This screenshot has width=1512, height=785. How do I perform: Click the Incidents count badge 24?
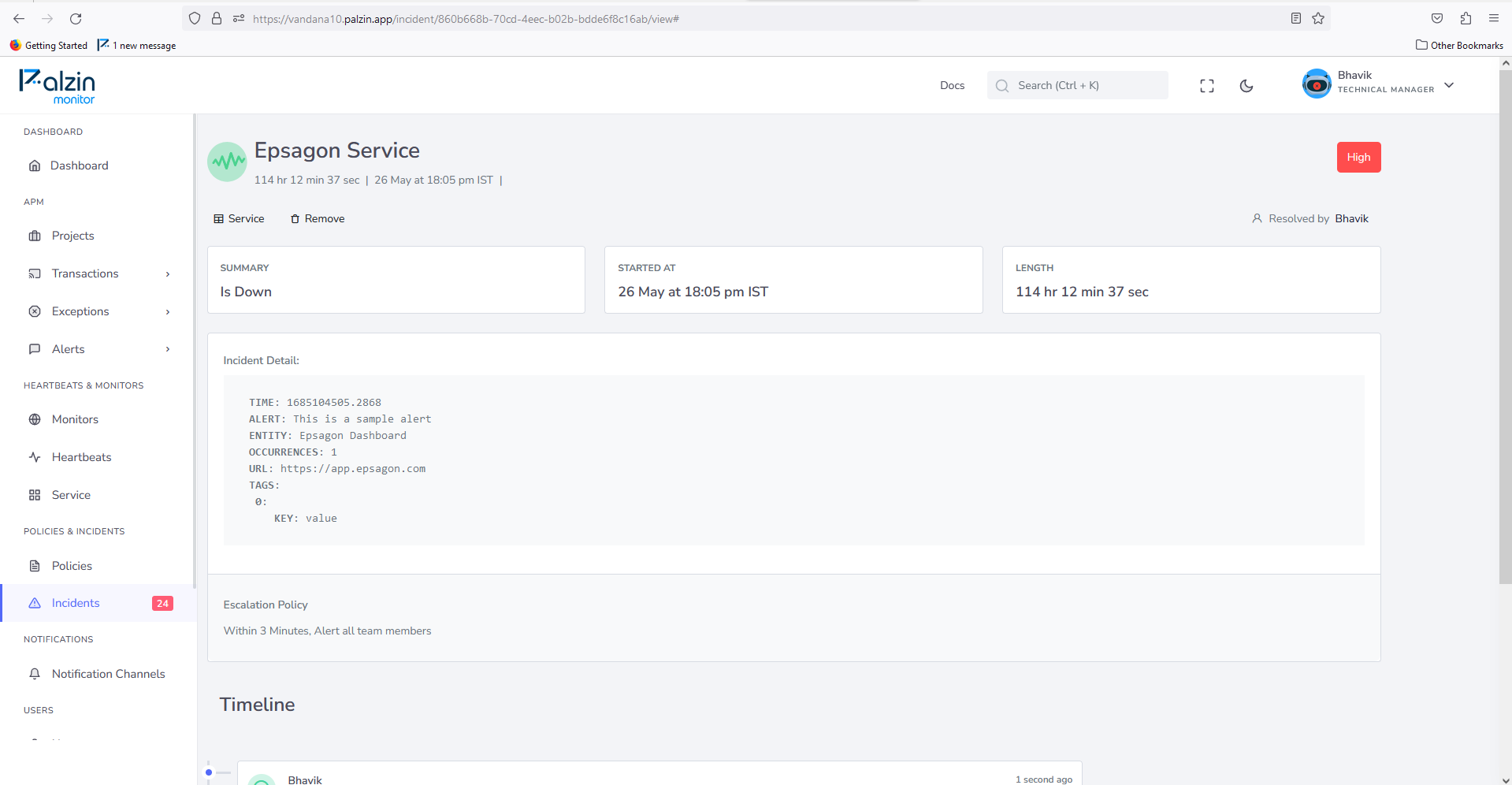pyautogui.click(x=162, y=604)
